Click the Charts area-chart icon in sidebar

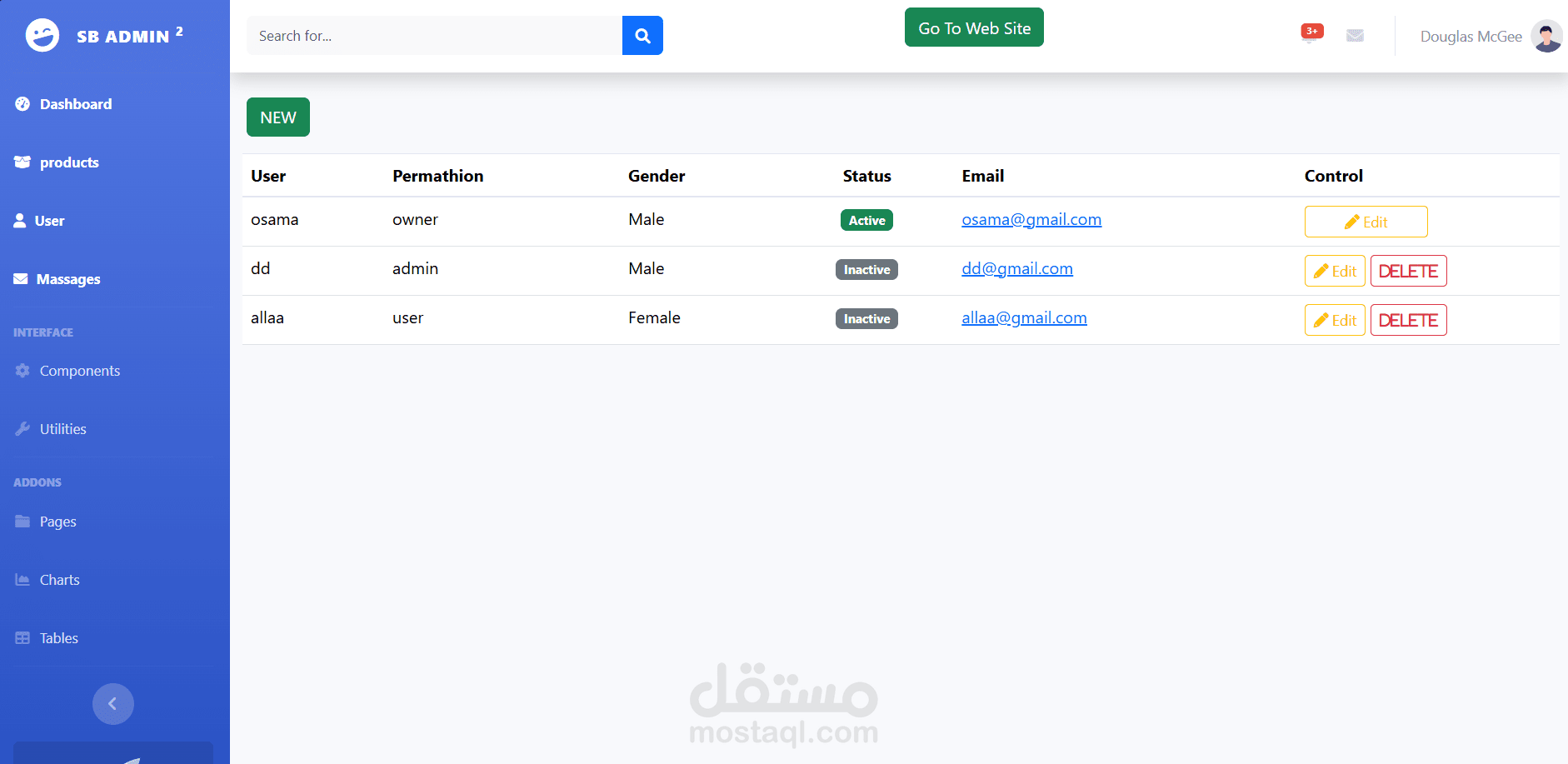[x=22, y=580]
